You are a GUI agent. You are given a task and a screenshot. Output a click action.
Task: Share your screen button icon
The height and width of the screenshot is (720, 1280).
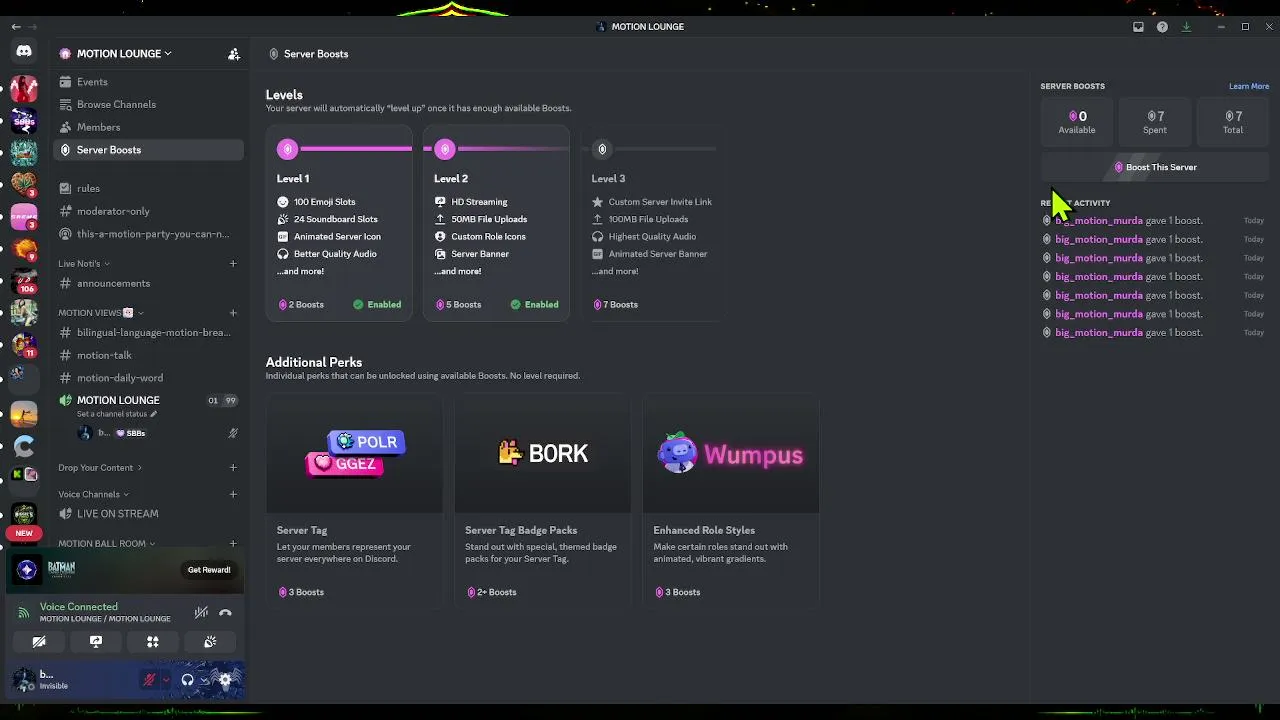[x=96, y=642]
